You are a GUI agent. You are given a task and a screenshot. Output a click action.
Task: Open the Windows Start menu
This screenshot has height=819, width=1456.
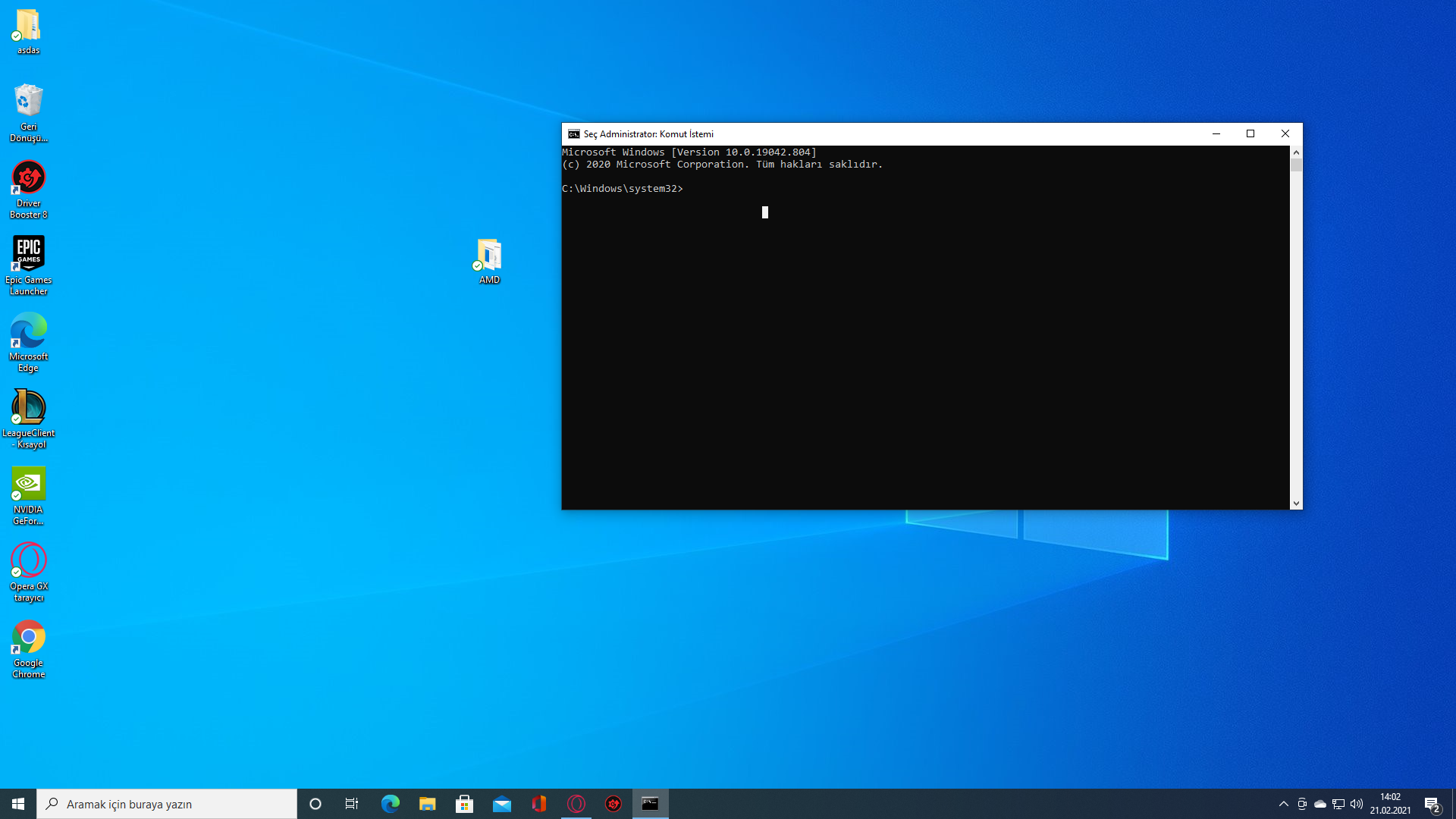18,804
